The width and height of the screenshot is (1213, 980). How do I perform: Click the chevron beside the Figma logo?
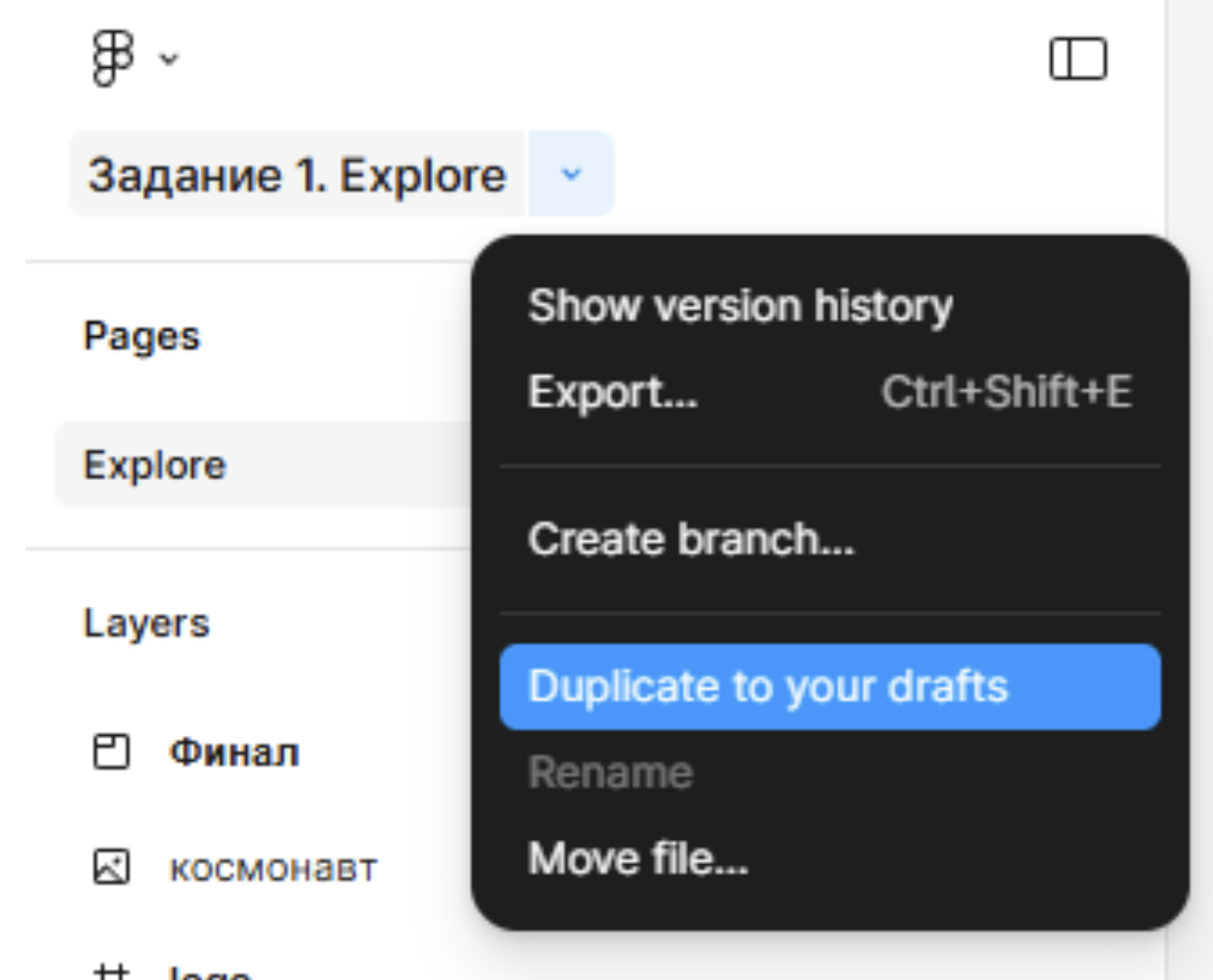(169, 59)
